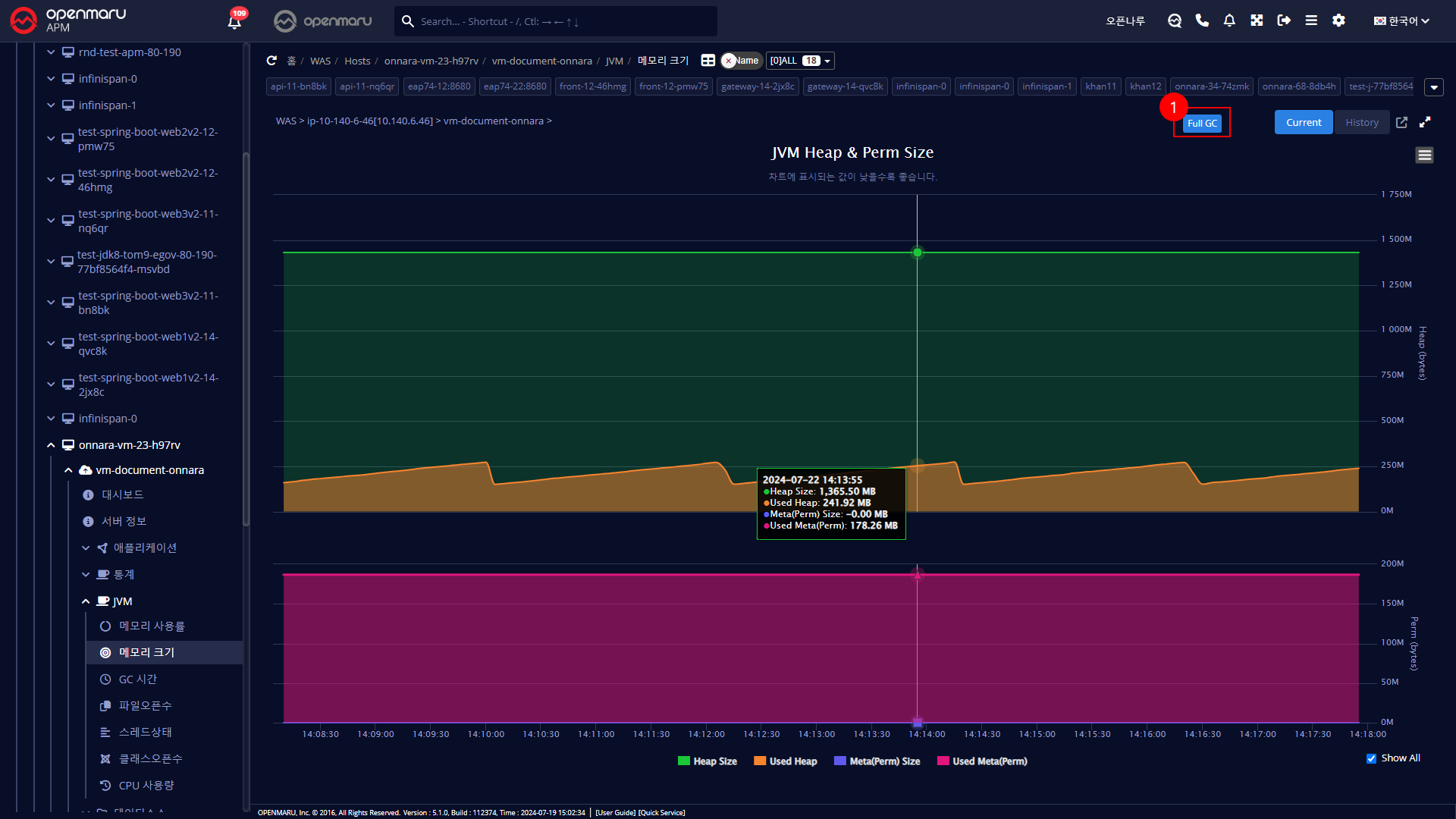Click the logout icon in header
The image size is (1456, 819).
1284,20
